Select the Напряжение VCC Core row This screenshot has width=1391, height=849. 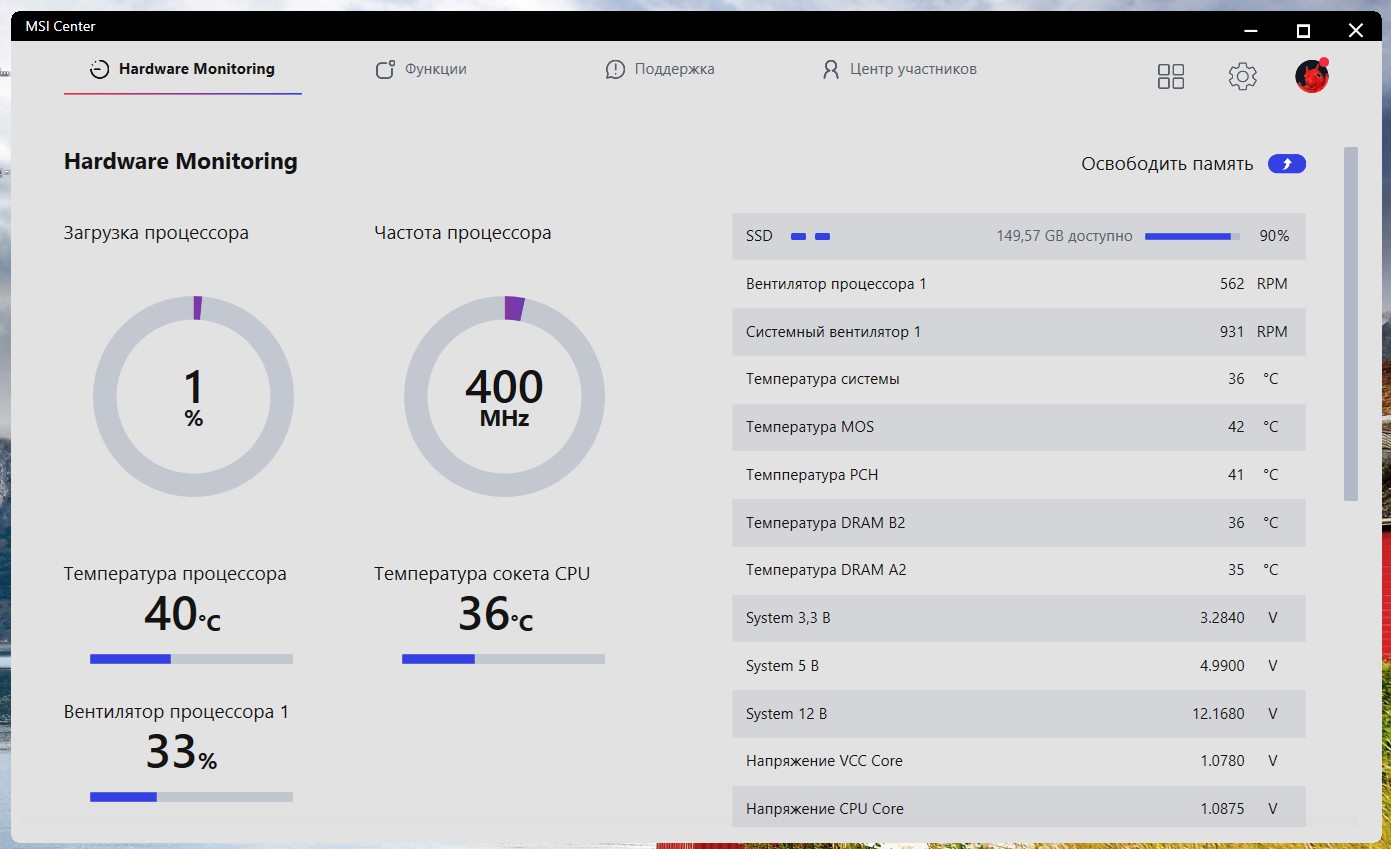(1018, 761)
